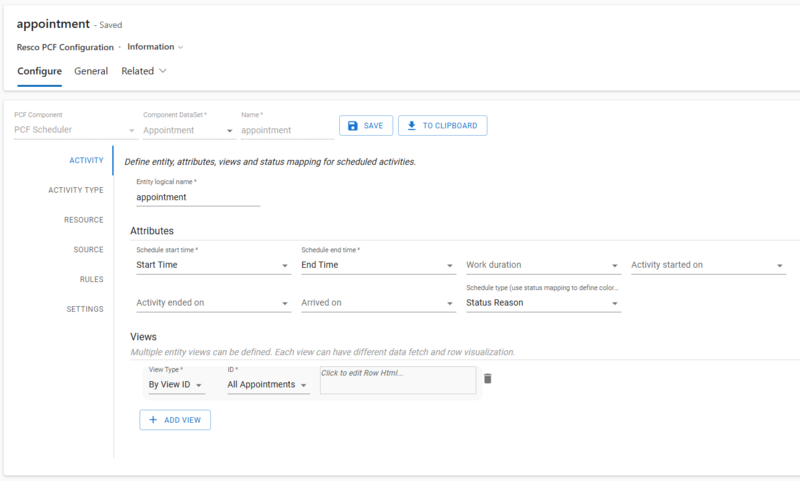Go to the RESOURCE section

(84, 220)
